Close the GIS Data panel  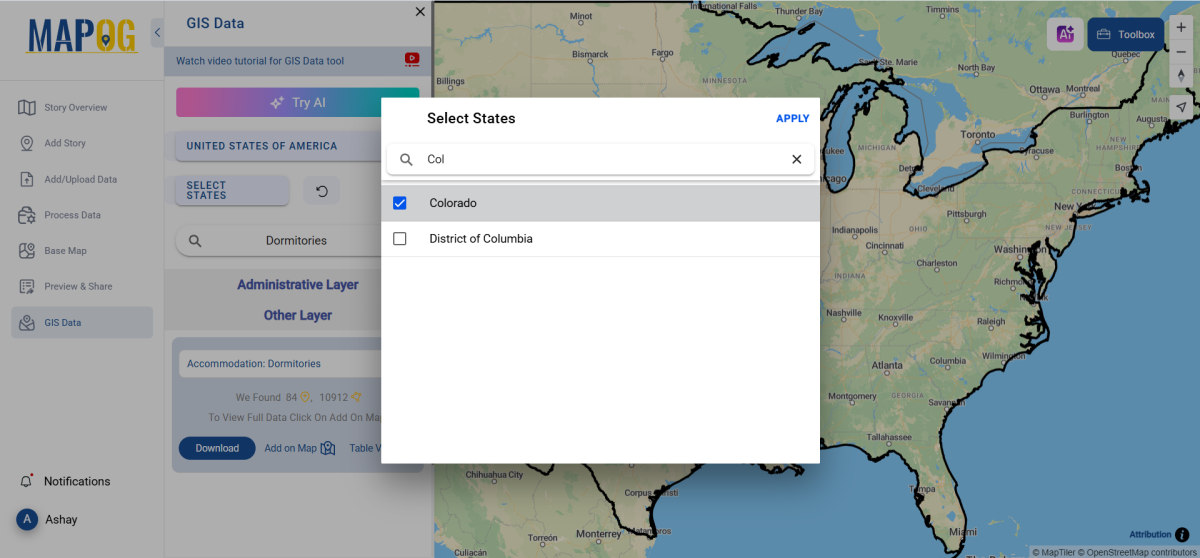click(x=420, y=12)
